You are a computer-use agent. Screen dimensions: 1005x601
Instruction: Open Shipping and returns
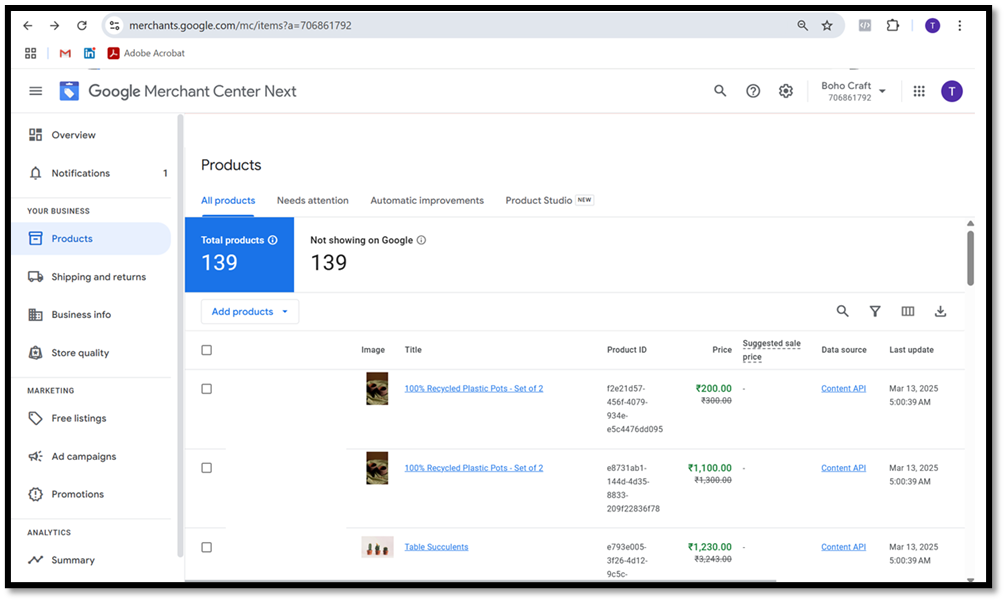point(91,277)
